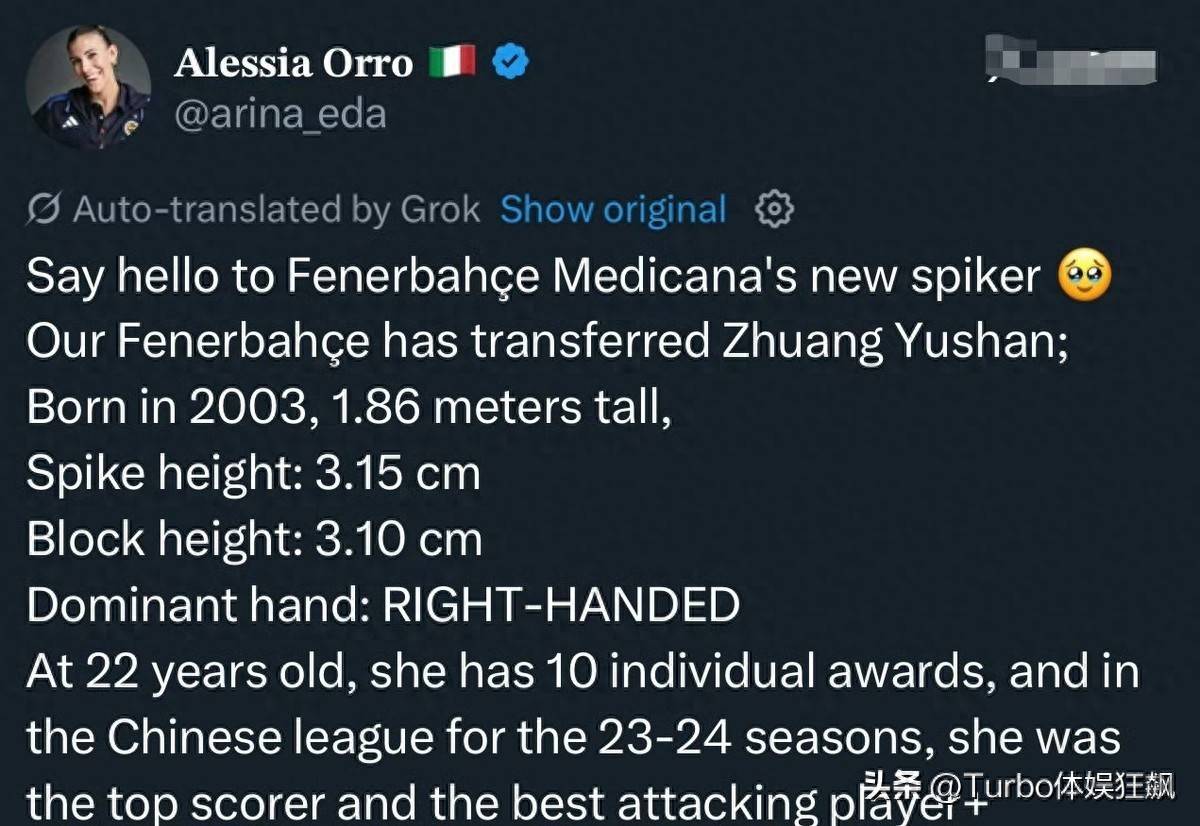Click the Alessia Orro display name
1200x826 pixels.
pyautogui.click(x=293, y=64)
